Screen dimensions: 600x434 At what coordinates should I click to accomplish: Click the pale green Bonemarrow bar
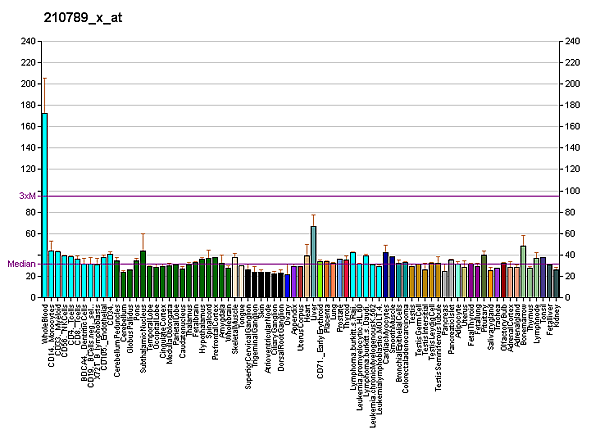[x=523, y=271]
